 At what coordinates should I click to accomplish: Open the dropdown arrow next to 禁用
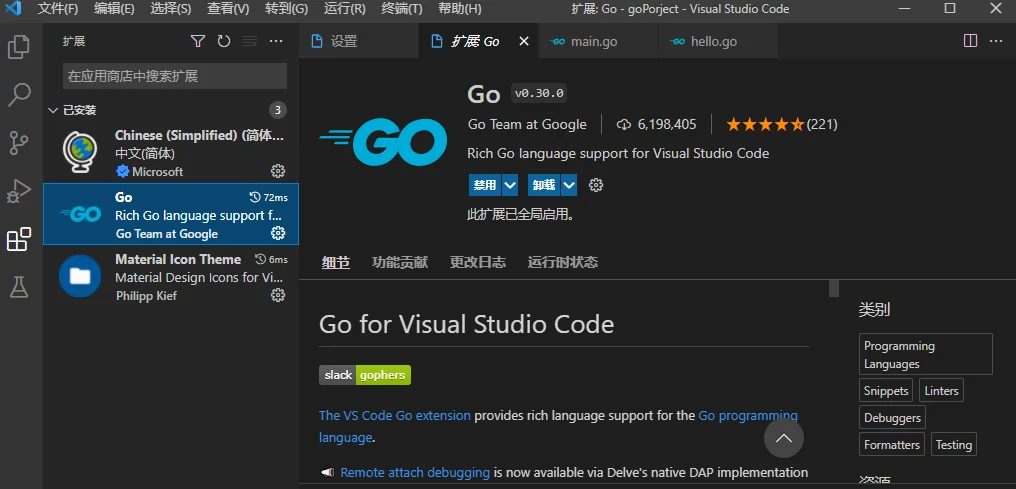510,185
